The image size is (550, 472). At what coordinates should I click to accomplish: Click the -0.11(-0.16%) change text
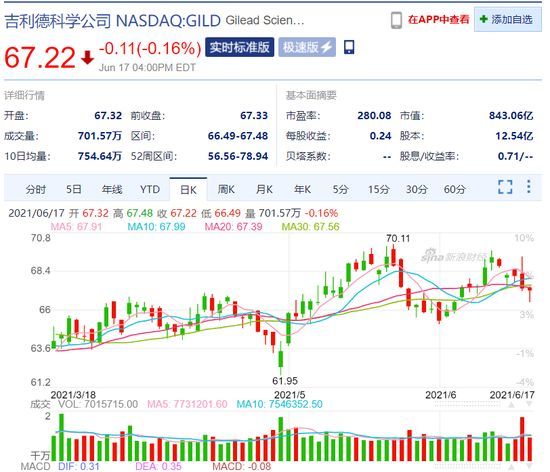click(x=150, y=48)
